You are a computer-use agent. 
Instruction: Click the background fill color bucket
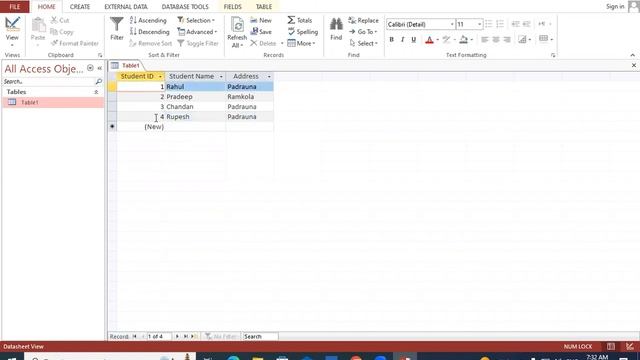(463, 40)
